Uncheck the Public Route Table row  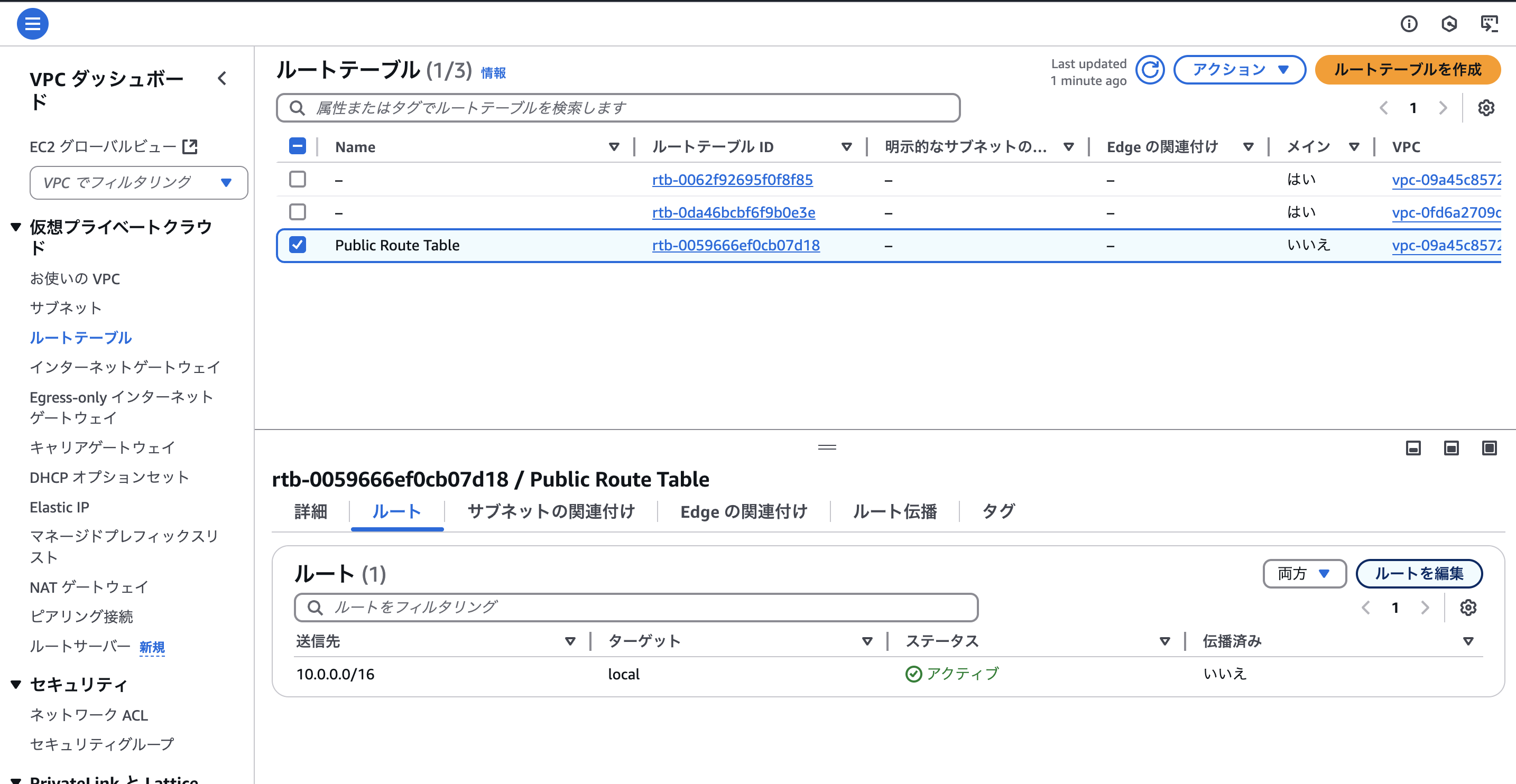click(x=298, y=245)
